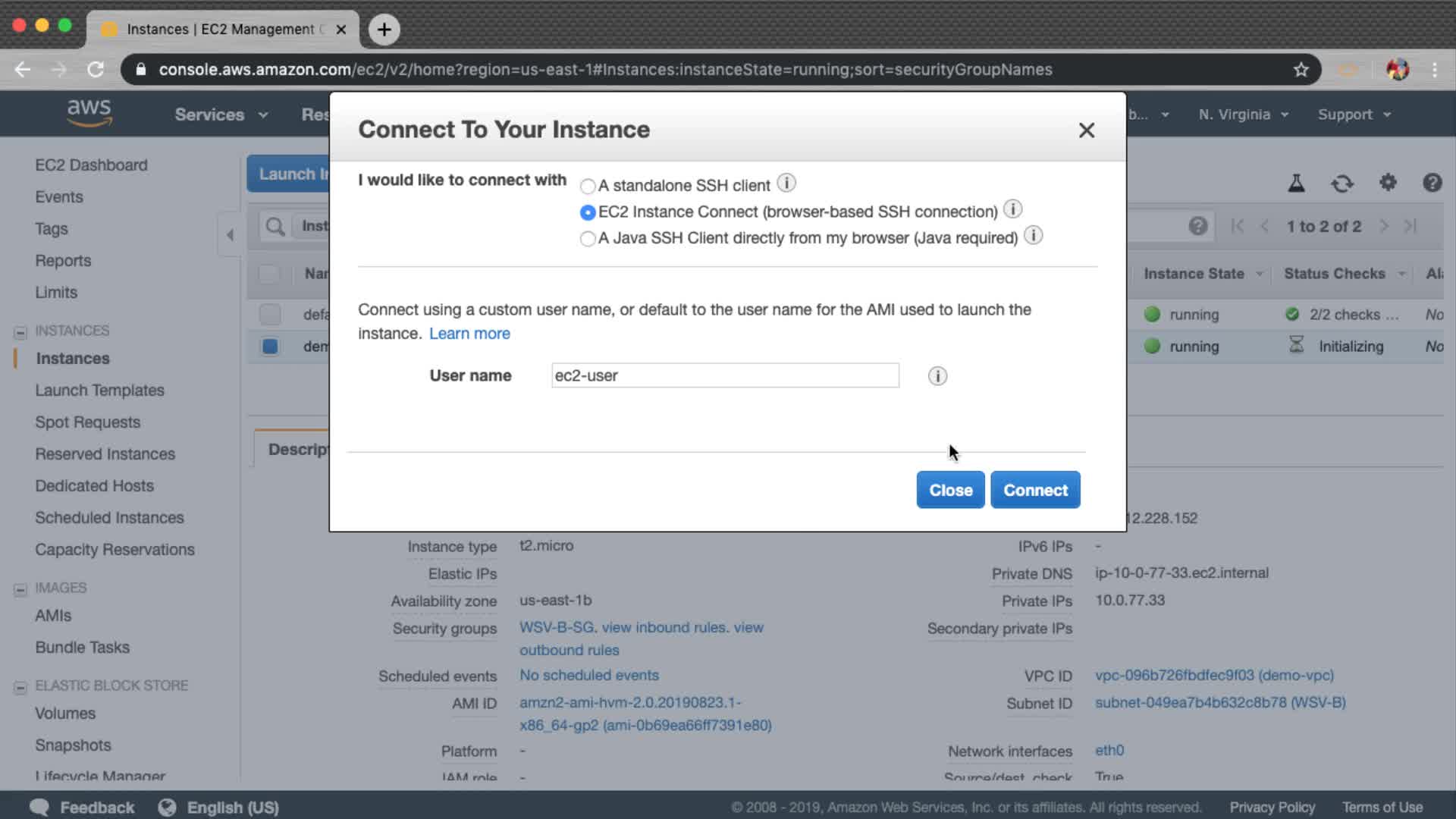Open N. Virginia region dropdown

(1243, 115)
